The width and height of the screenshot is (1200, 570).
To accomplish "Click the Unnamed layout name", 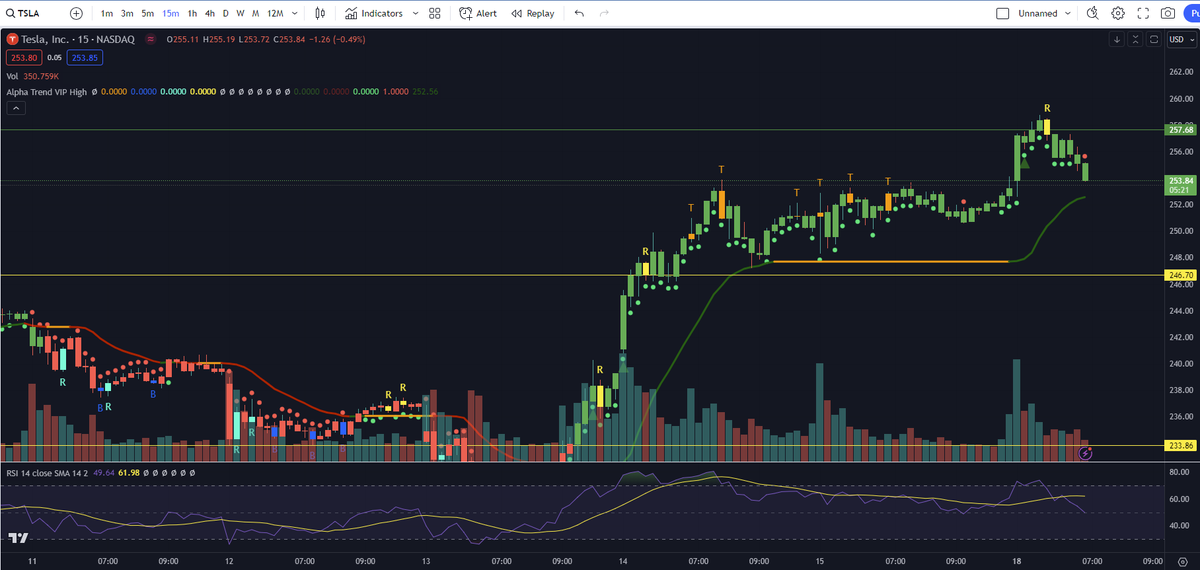I will pyautogui.click(x=1038, y=14).
